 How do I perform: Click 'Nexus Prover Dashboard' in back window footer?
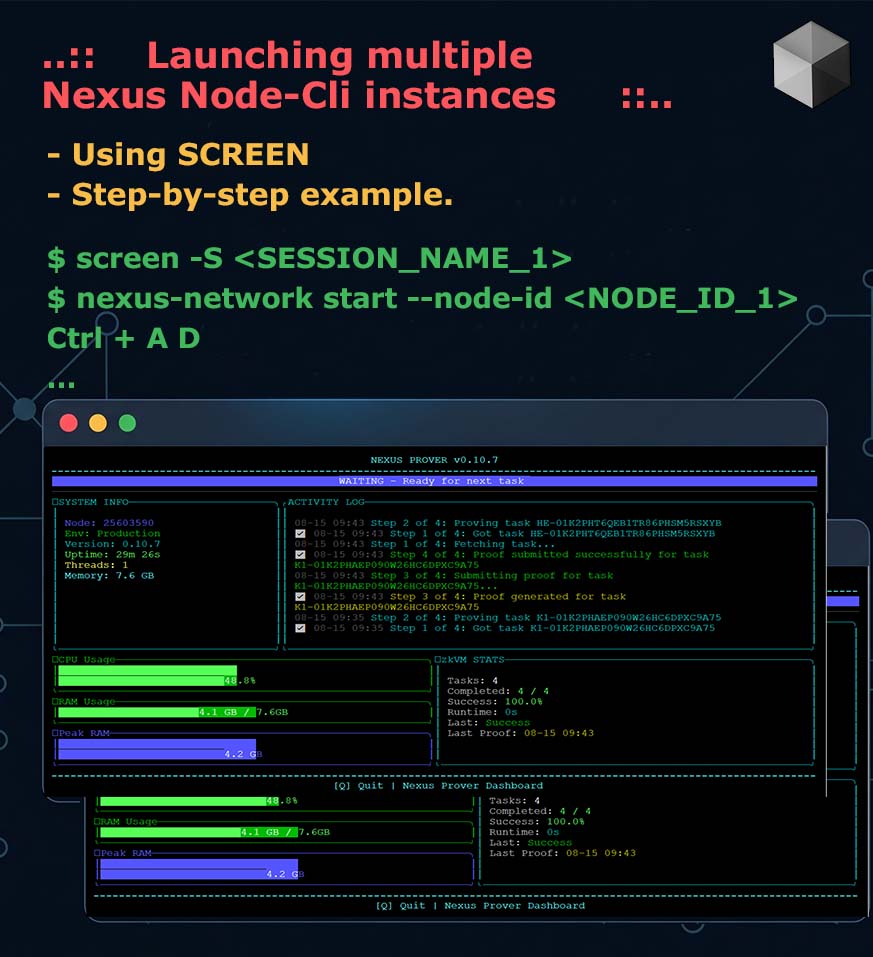pyautogui.click(x=515, y=906)
